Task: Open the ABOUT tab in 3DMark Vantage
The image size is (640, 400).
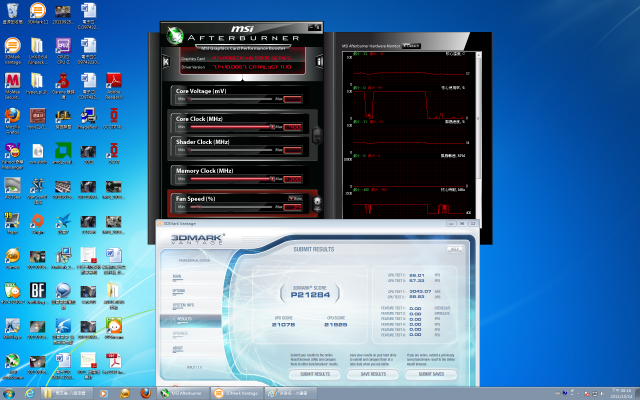Action: tap(178, 349)
